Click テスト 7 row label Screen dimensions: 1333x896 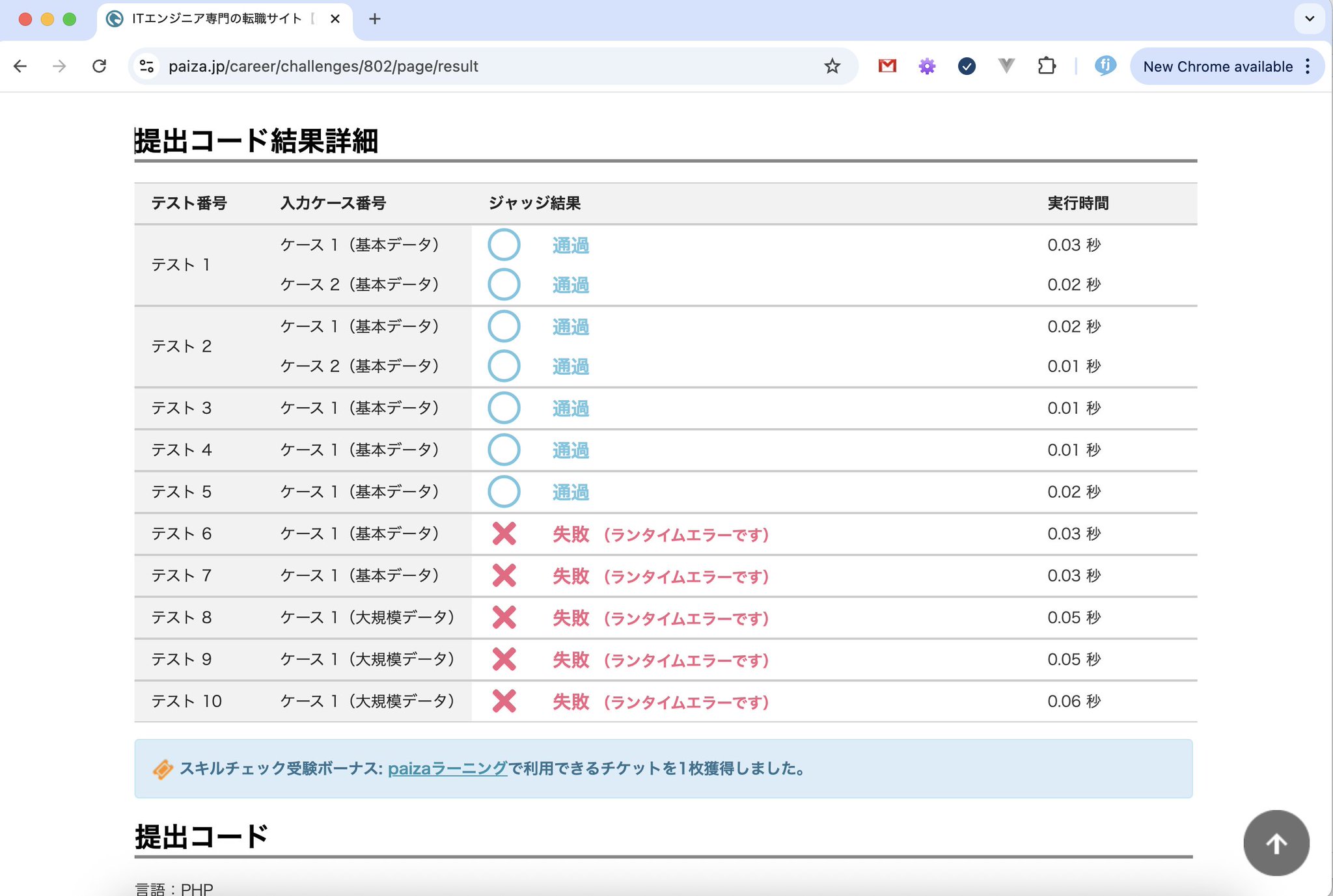point(181,575)
